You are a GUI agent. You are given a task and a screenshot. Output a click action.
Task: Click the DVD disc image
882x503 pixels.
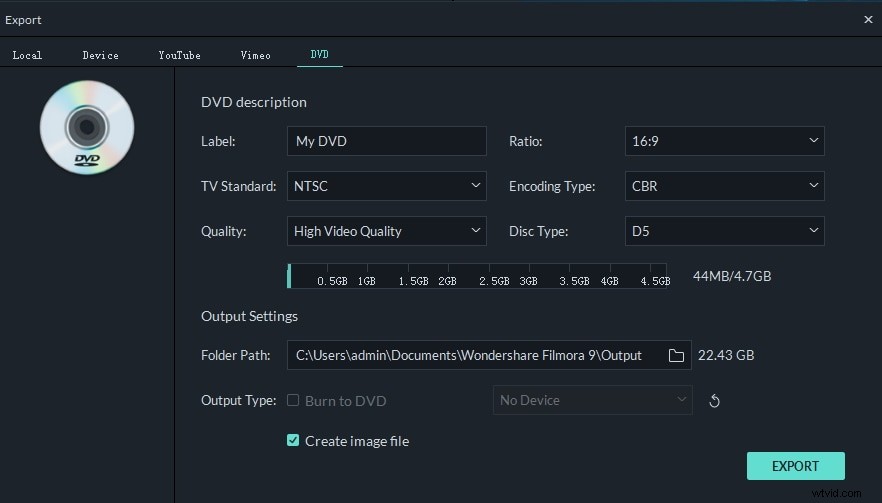point(87,127)
